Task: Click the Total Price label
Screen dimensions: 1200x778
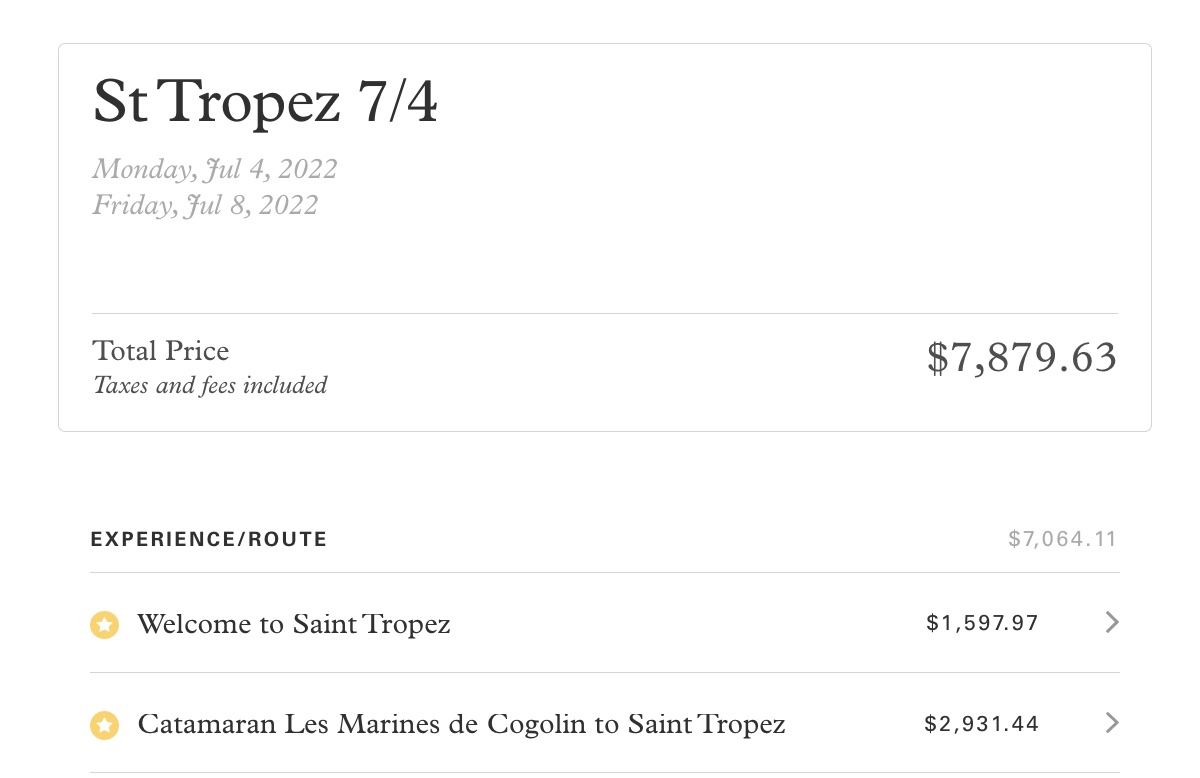Action: point(160,351)
